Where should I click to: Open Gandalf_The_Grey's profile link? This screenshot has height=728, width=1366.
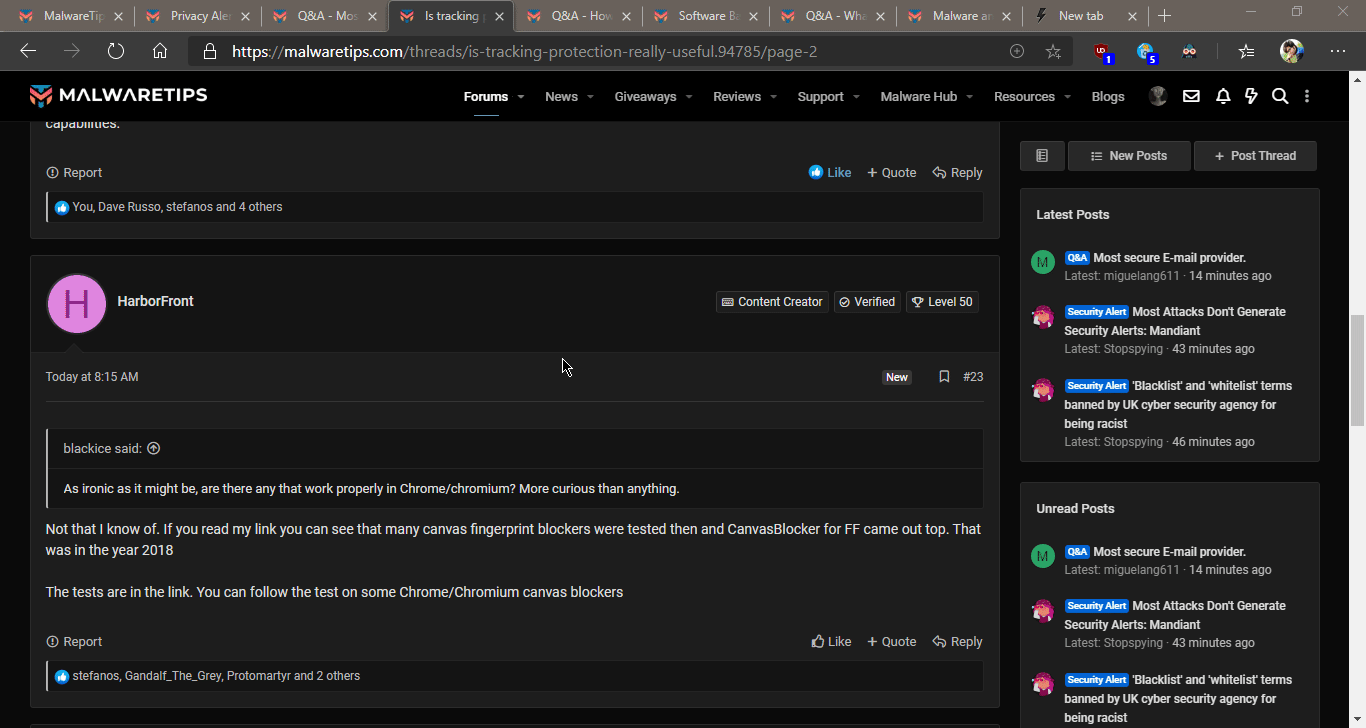click(172, 676)
